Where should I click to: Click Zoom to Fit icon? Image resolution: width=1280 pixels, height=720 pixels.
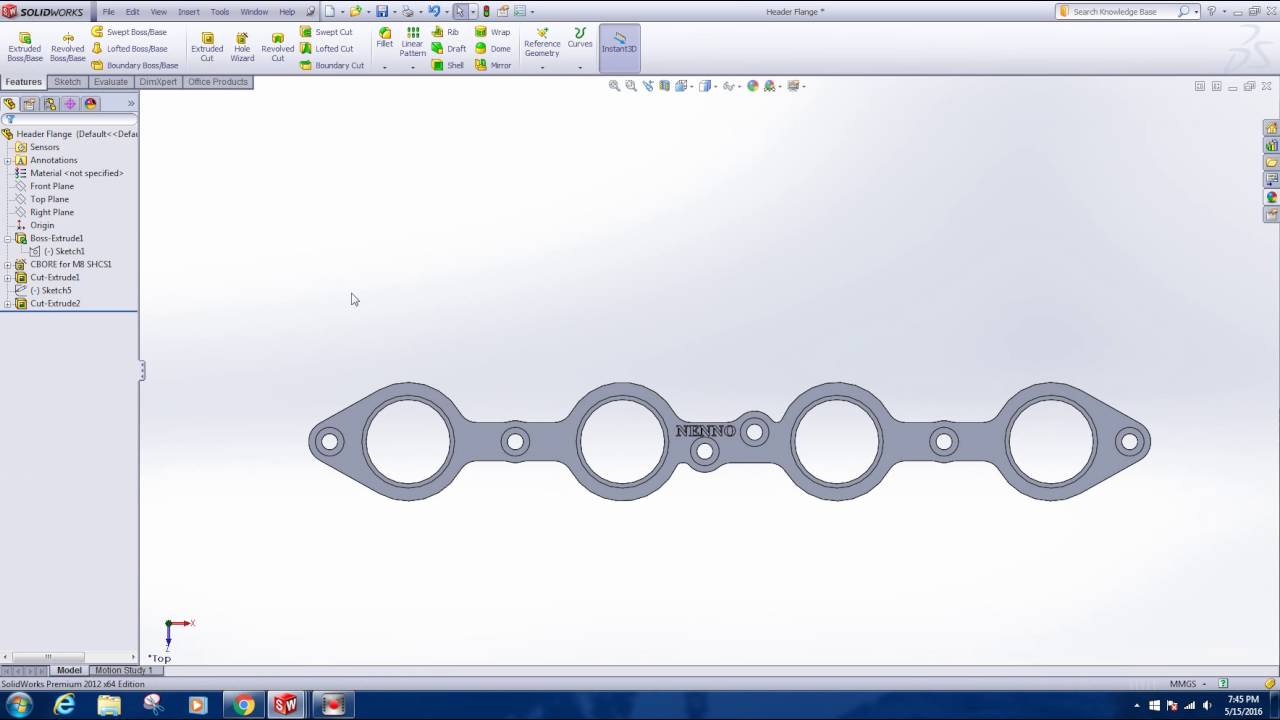[615, 86]
